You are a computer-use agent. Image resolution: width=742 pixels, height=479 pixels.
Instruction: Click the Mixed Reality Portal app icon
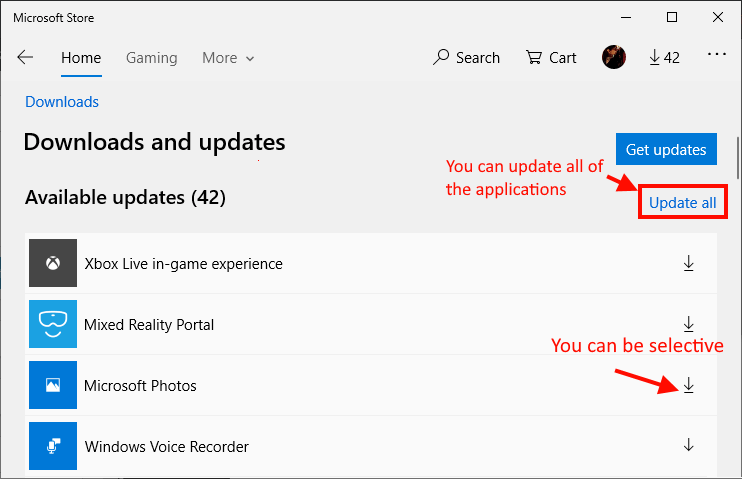click(53, 324)
